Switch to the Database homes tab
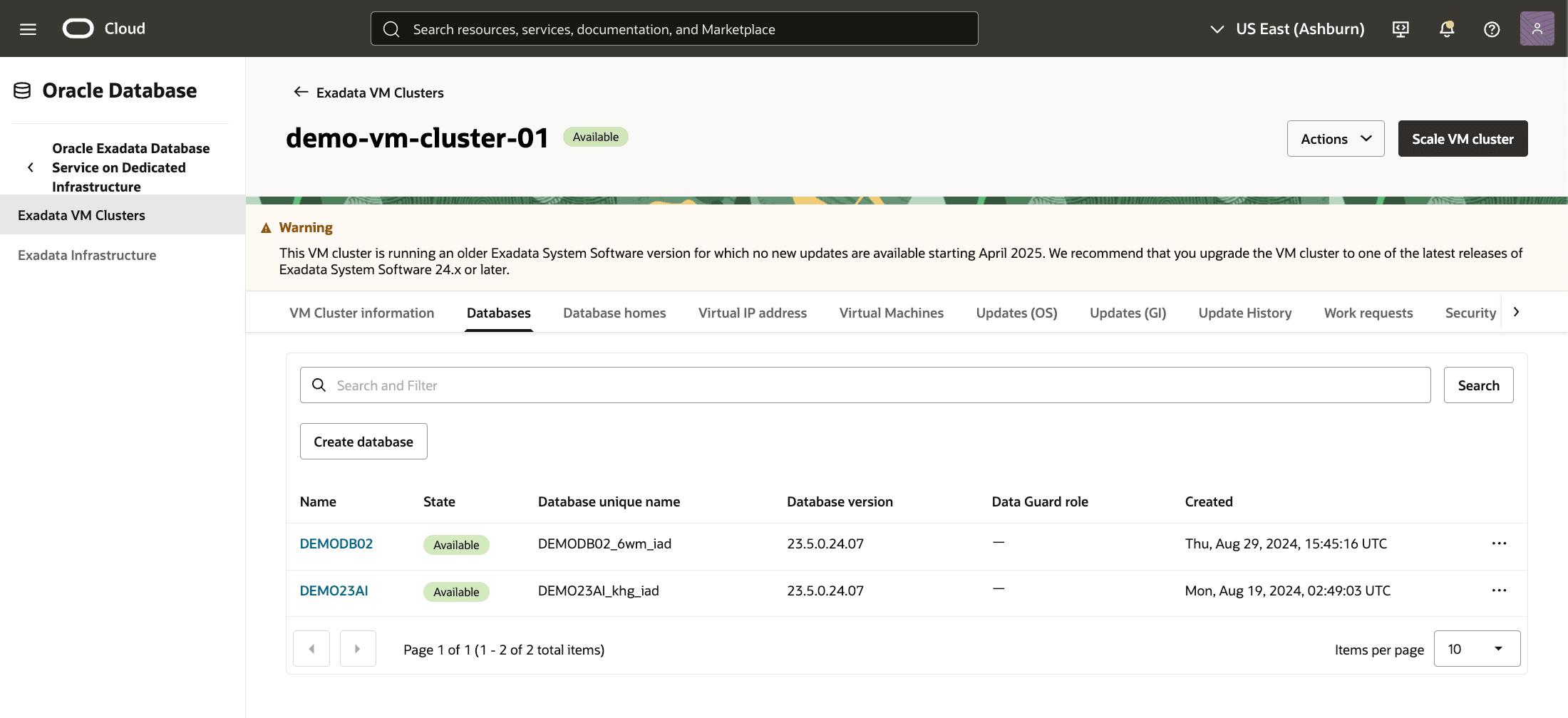This screenshot has width=1568, height=718. tap(614, 313)
